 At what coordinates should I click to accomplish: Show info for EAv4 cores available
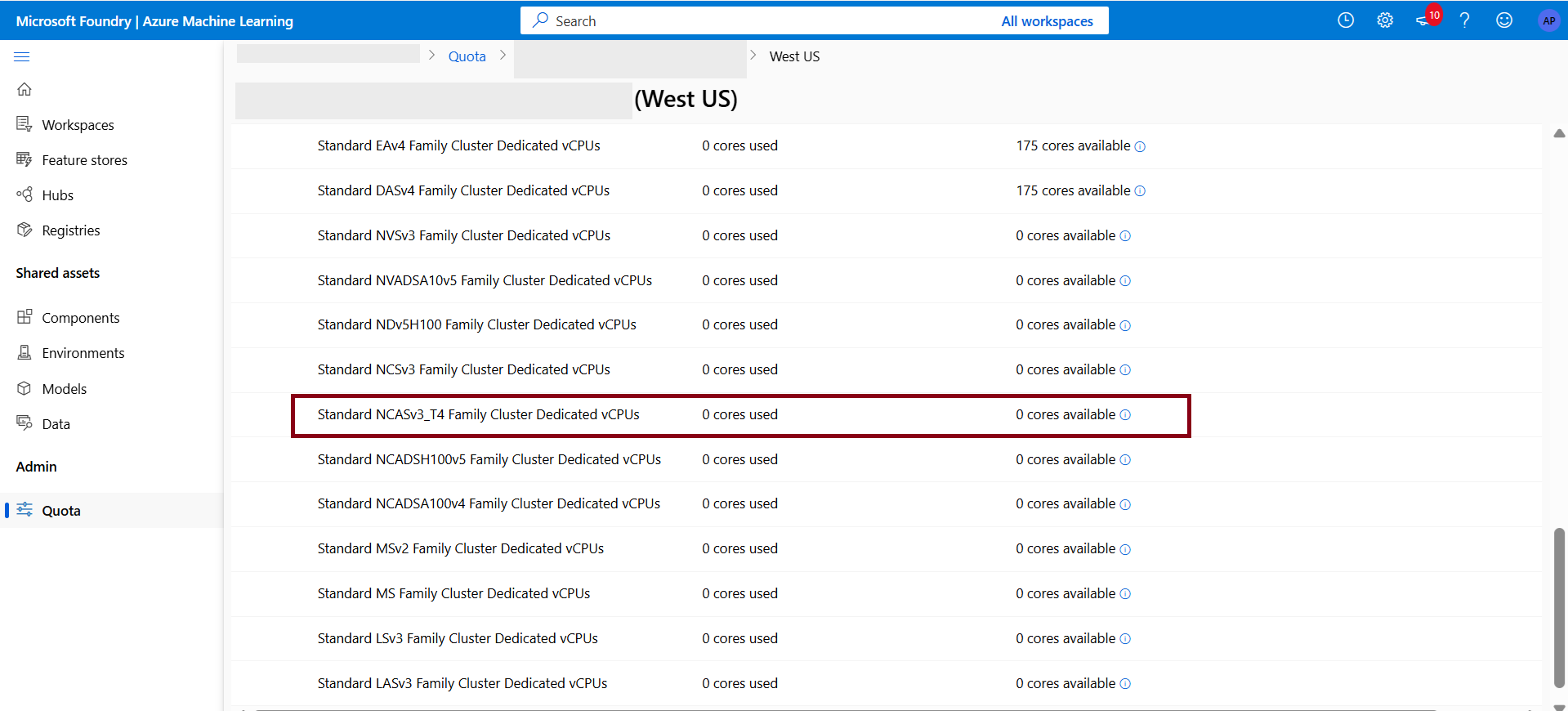point(1140,146)
